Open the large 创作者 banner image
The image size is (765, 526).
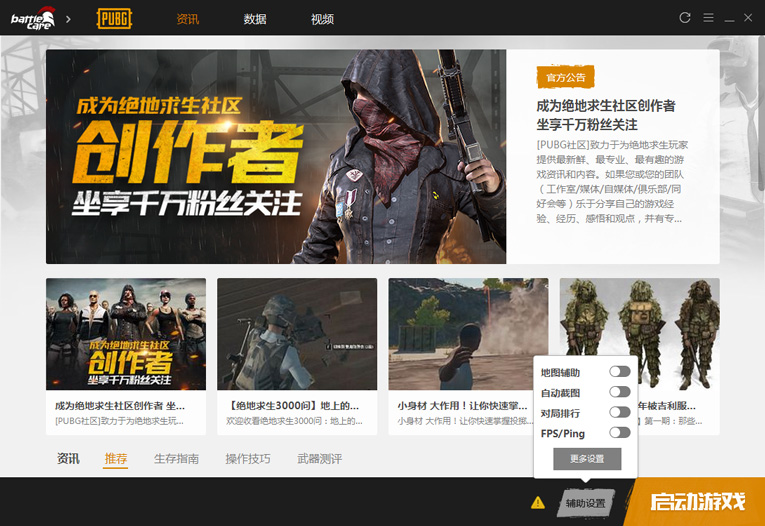276,157
